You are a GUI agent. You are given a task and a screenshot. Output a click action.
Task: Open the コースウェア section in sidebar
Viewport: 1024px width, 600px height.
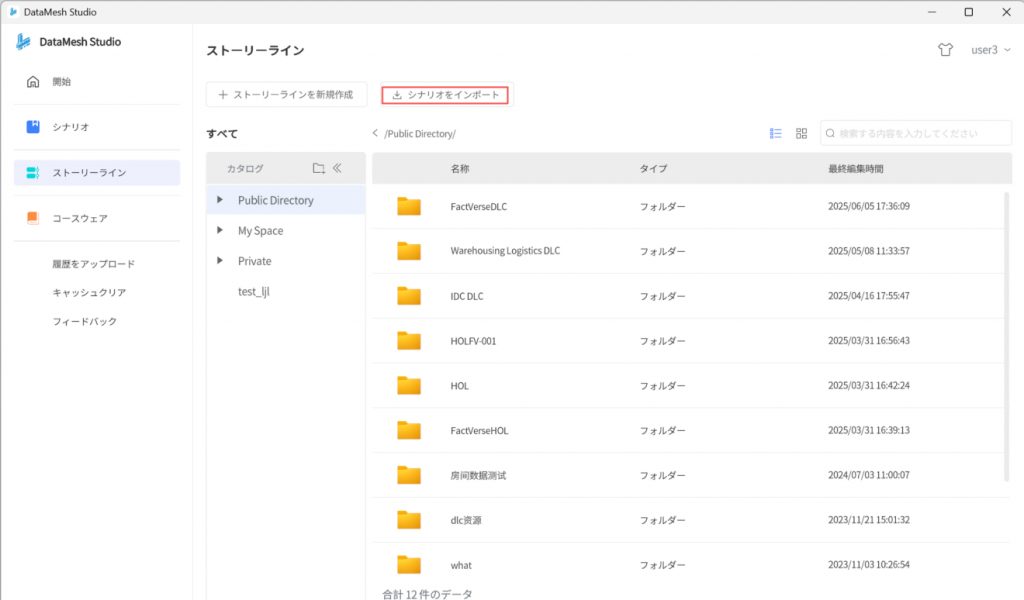(80, 218)
